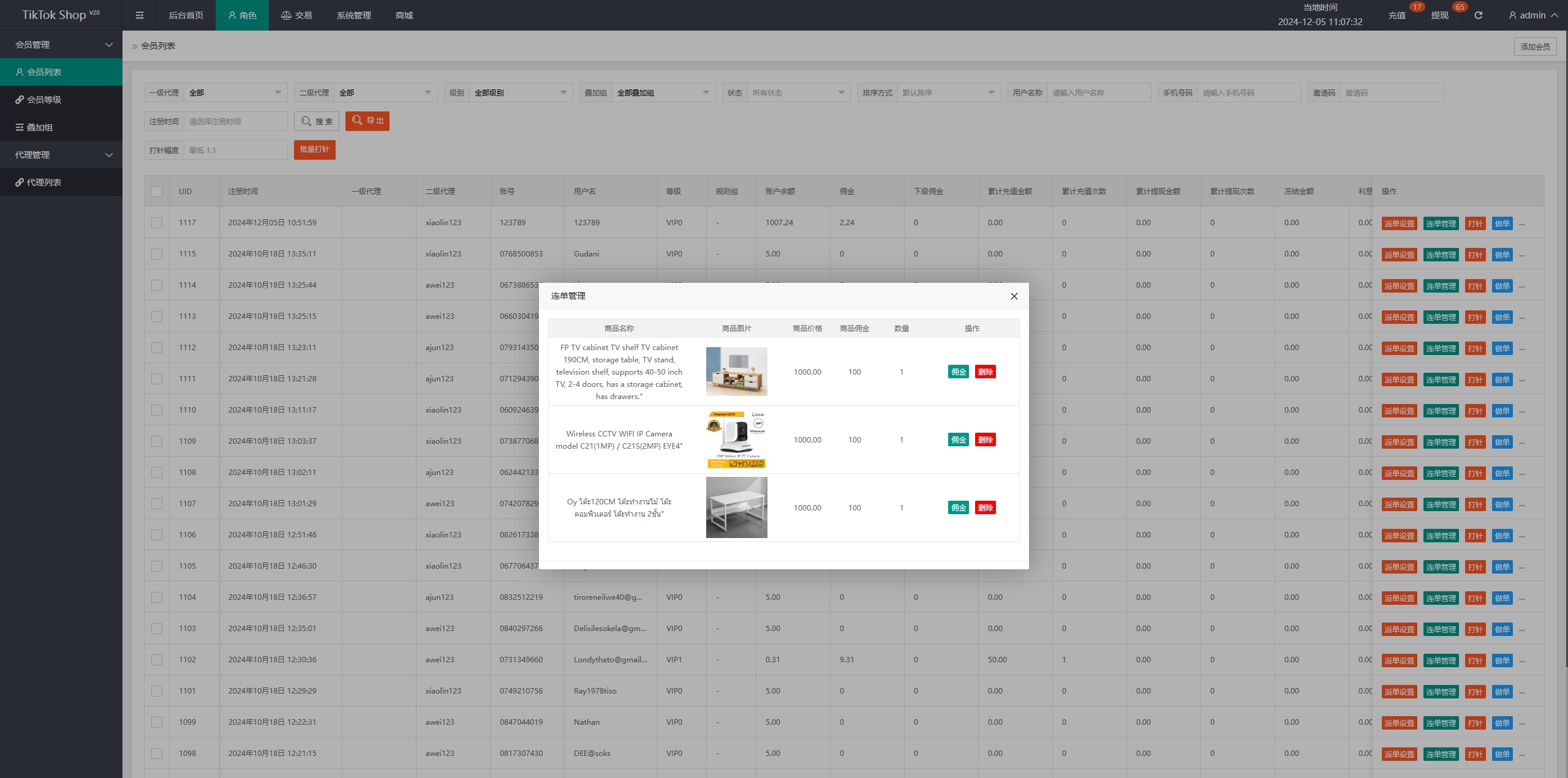Close the 连单管理 dialog with the X
1568x778 pixels.
pyautogui.click(x=1014, y=296)
